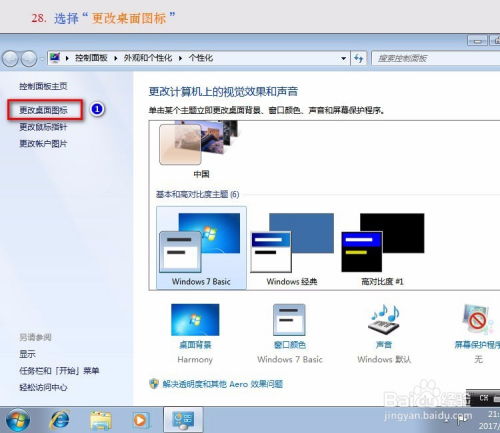Click the Back navigation arrow button
The height and width of the screenshot is (433, 500).
click(10, 59)
